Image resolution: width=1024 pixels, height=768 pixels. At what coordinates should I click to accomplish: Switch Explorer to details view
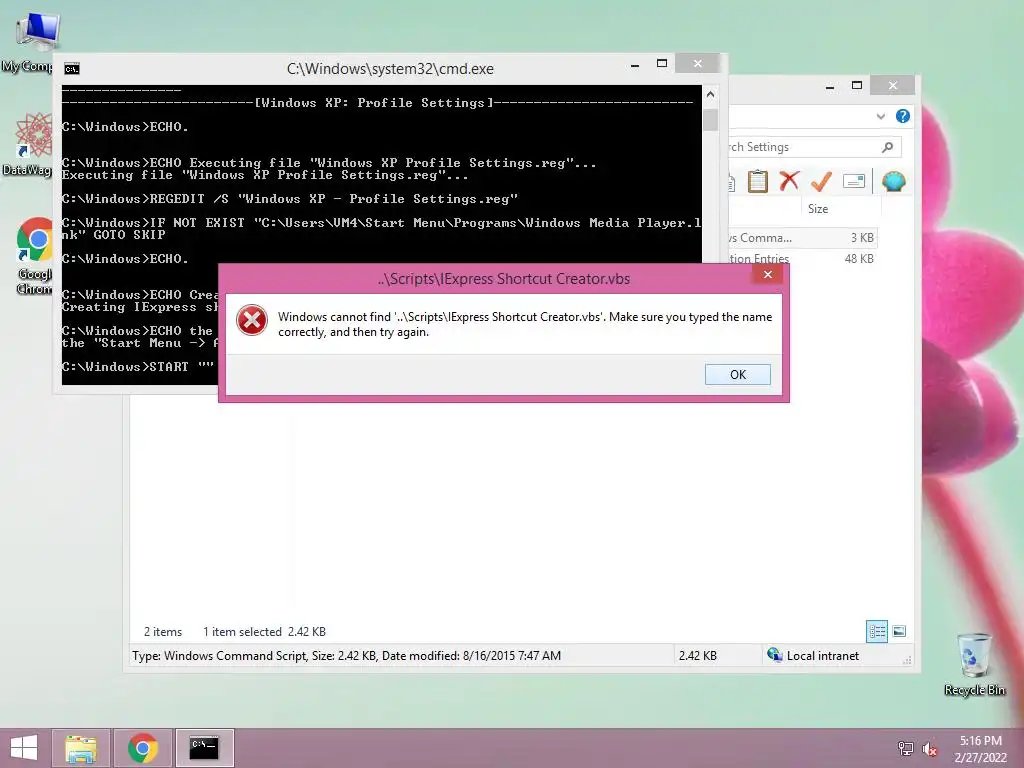(876, 631)
